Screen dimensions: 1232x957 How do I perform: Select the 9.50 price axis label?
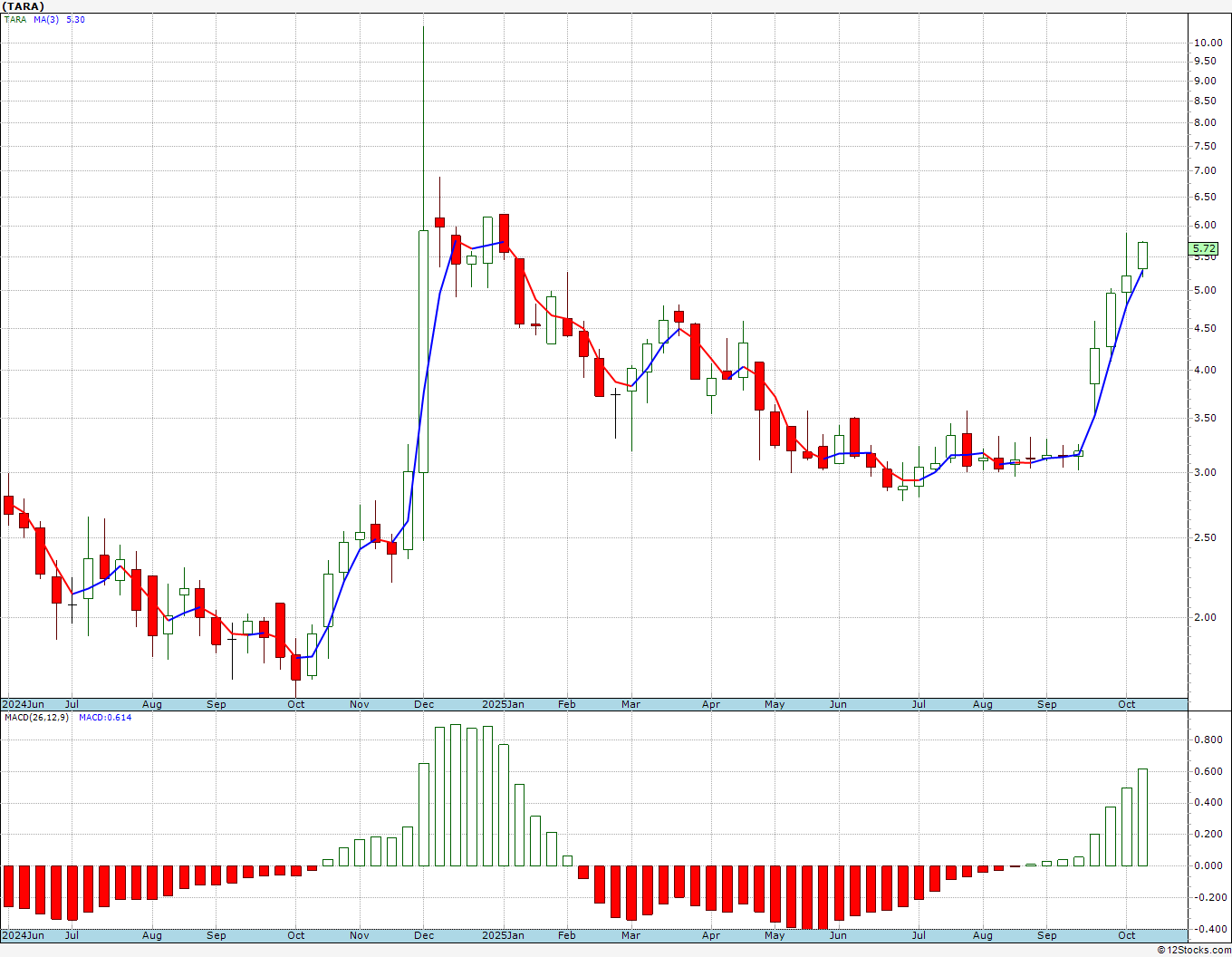pyautogui.click(x=1205, y=61)
